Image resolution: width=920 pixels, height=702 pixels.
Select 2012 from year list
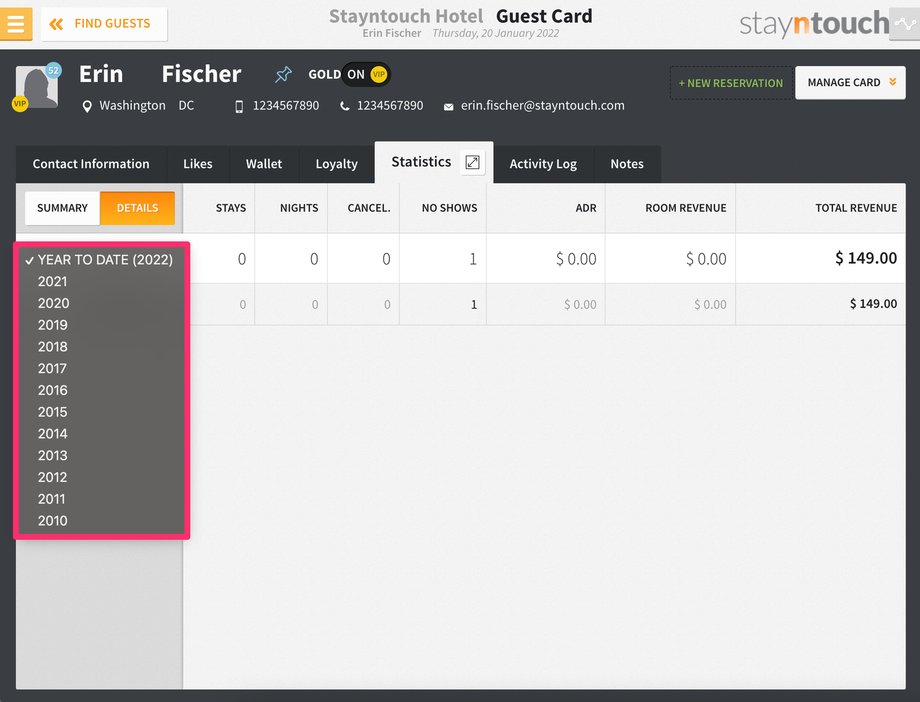tap(102, 477)
